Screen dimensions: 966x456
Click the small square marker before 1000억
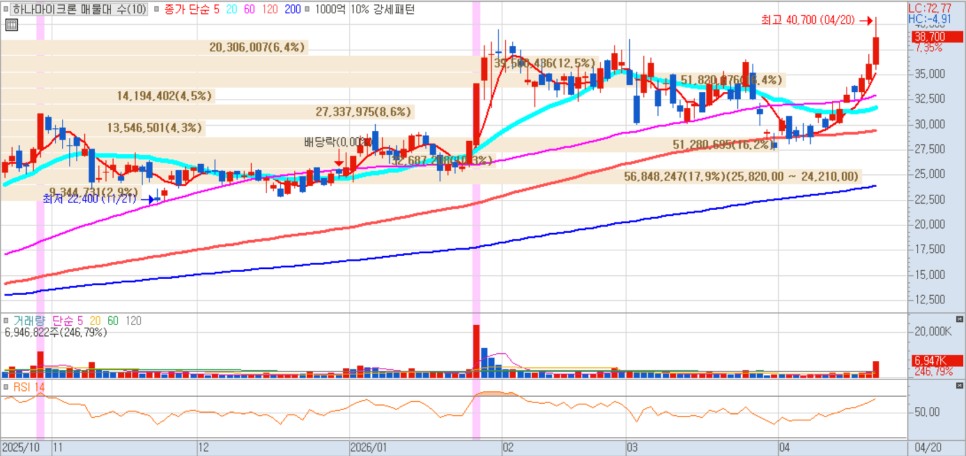point(309,9)
